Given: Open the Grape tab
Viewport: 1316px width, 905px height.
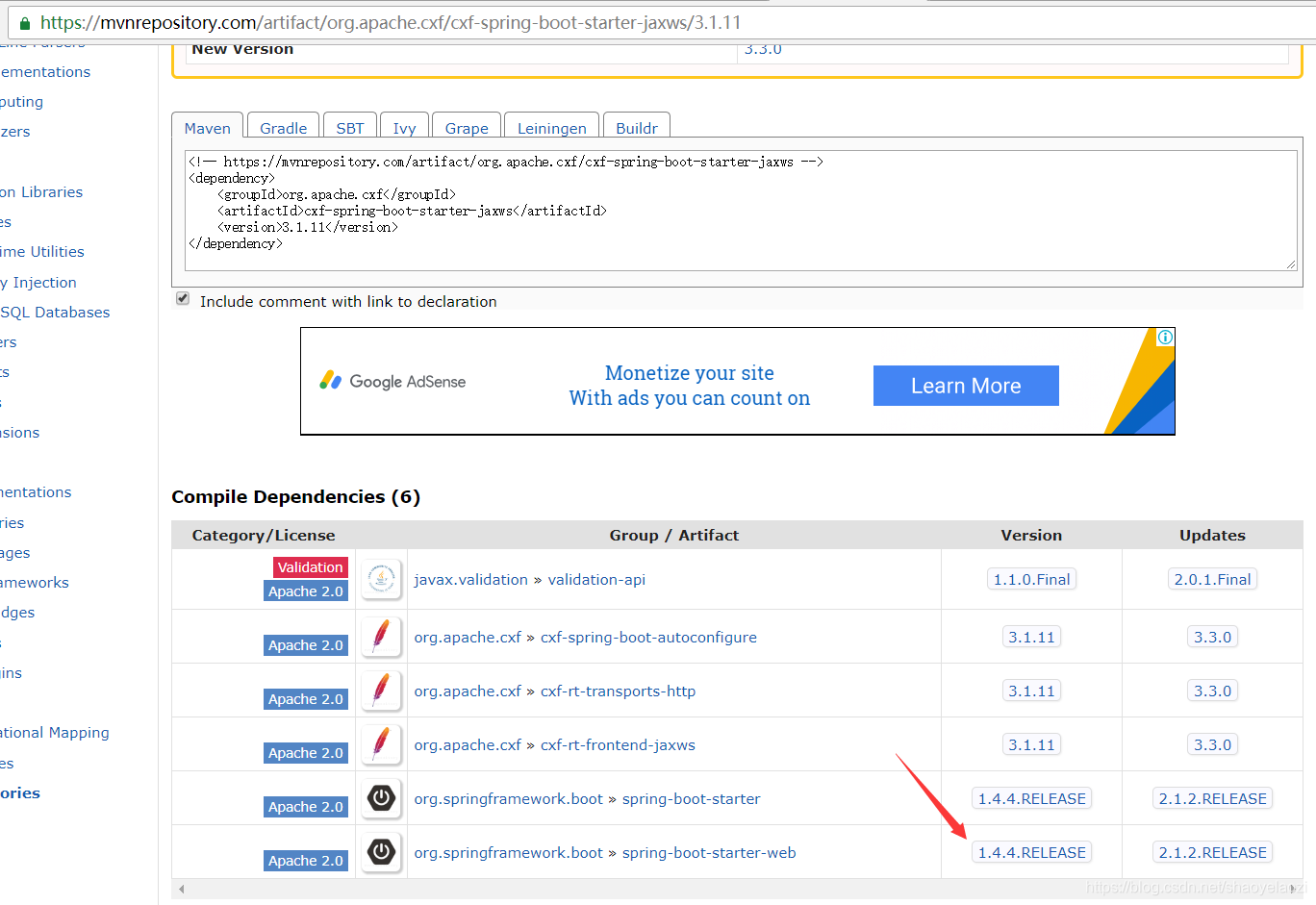Looking at the screenshot, I should [x=467, y=128].
